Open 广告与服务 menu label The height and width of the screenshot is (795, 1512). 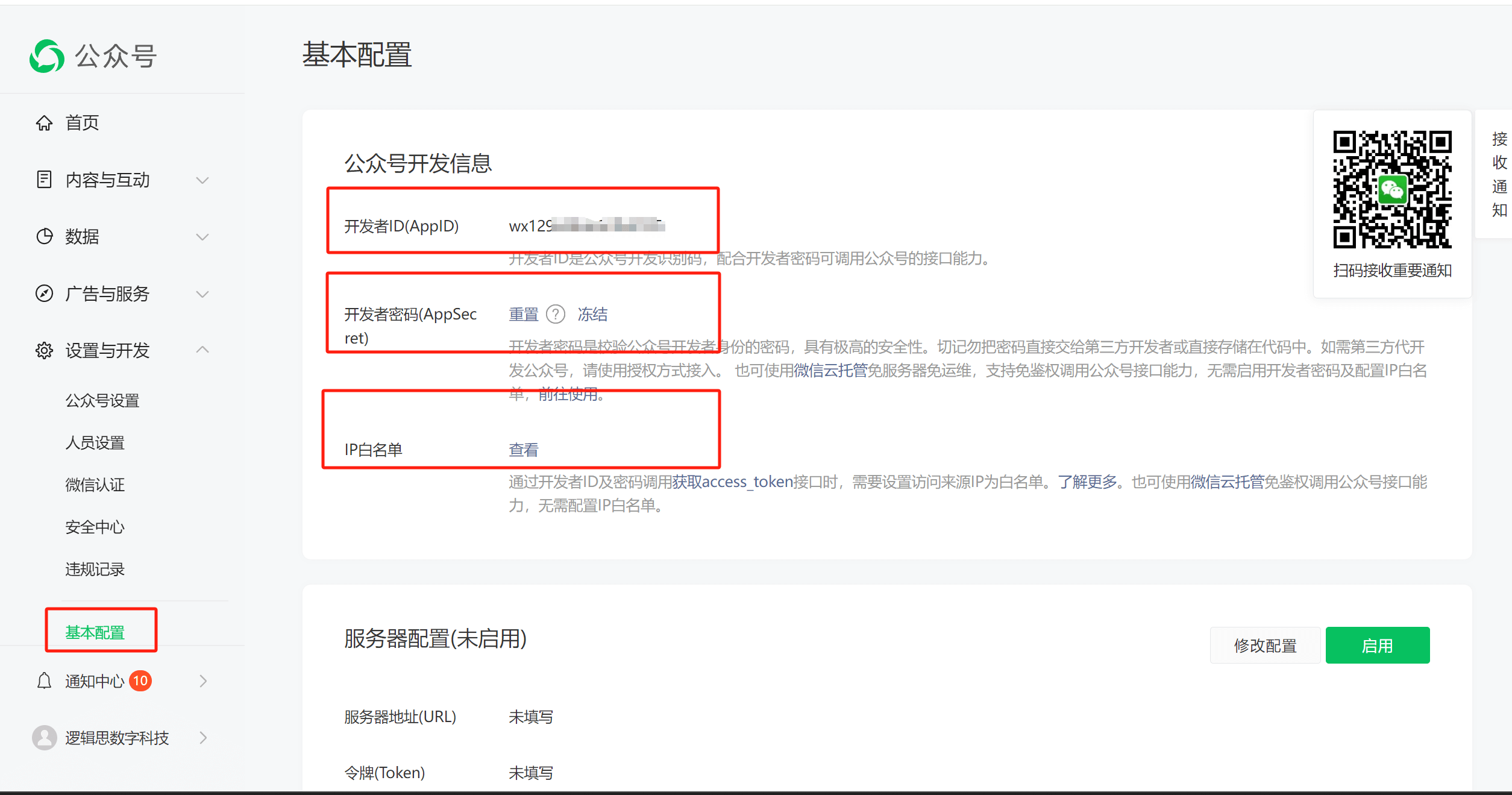[107, 294]
